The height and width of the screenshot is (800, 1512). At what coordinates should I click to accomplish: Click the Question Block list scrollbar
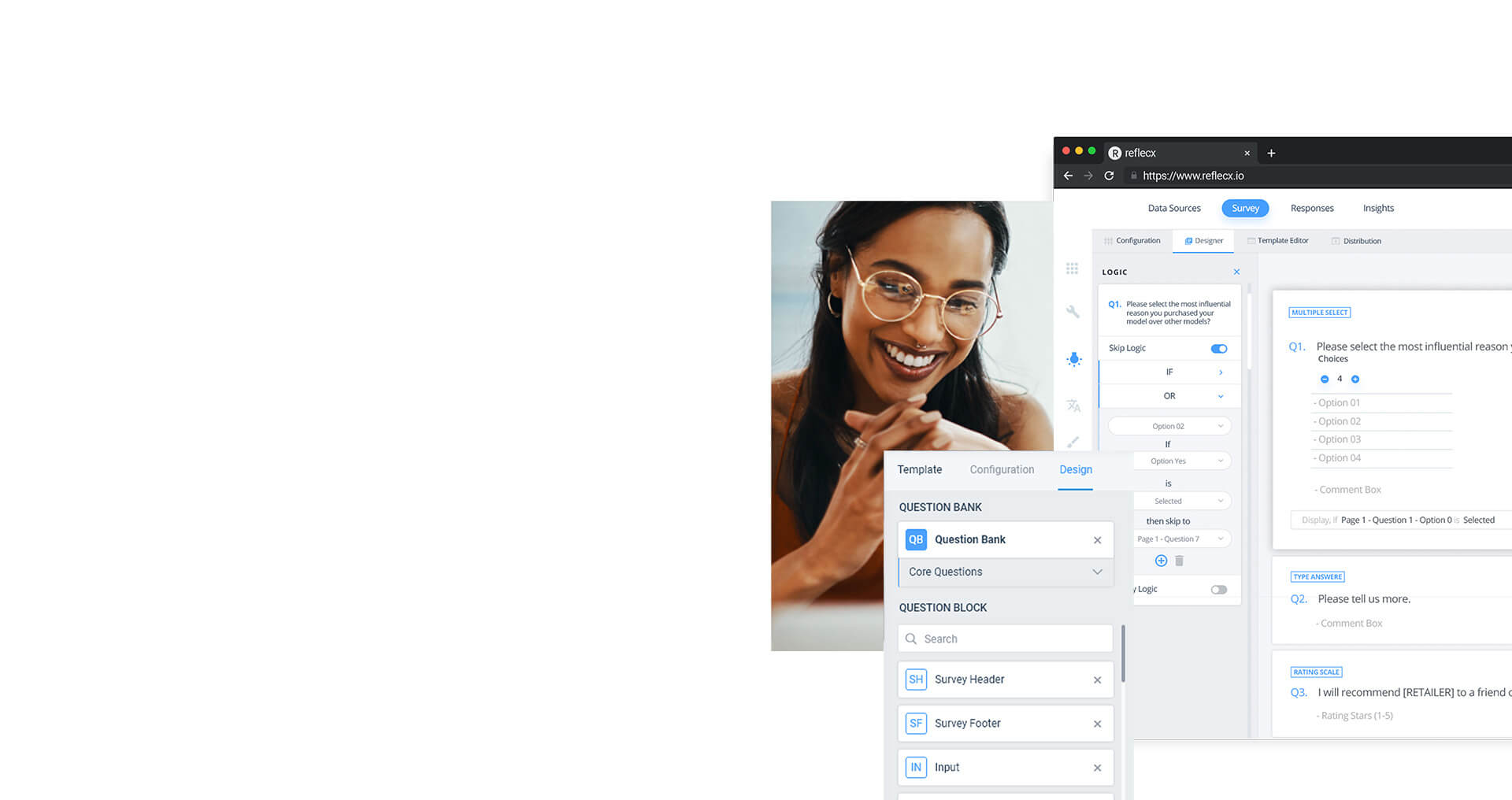coord(1123,654)
